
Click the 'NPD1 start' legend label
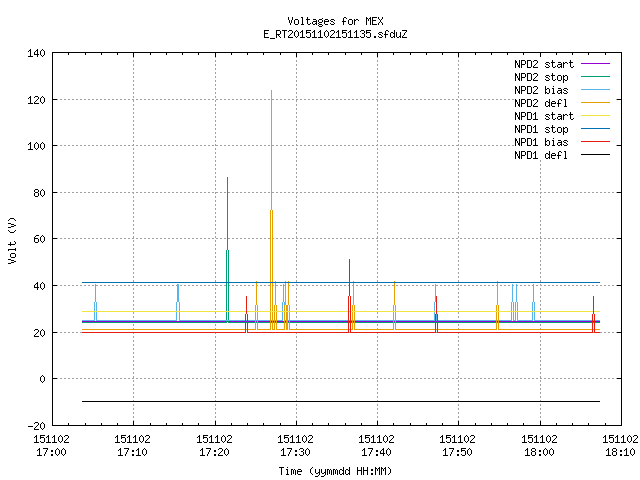544,116
